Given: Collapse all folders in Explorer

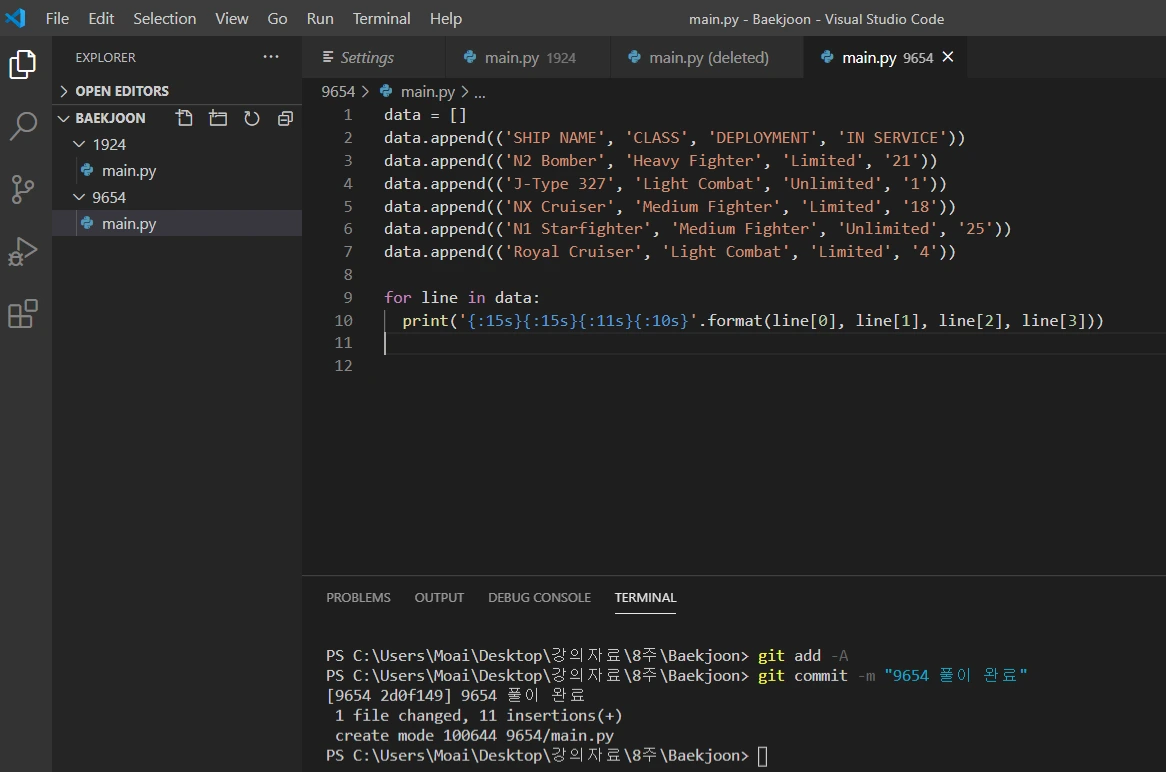Looking at the screenshot, I should [x=285, y=118].
